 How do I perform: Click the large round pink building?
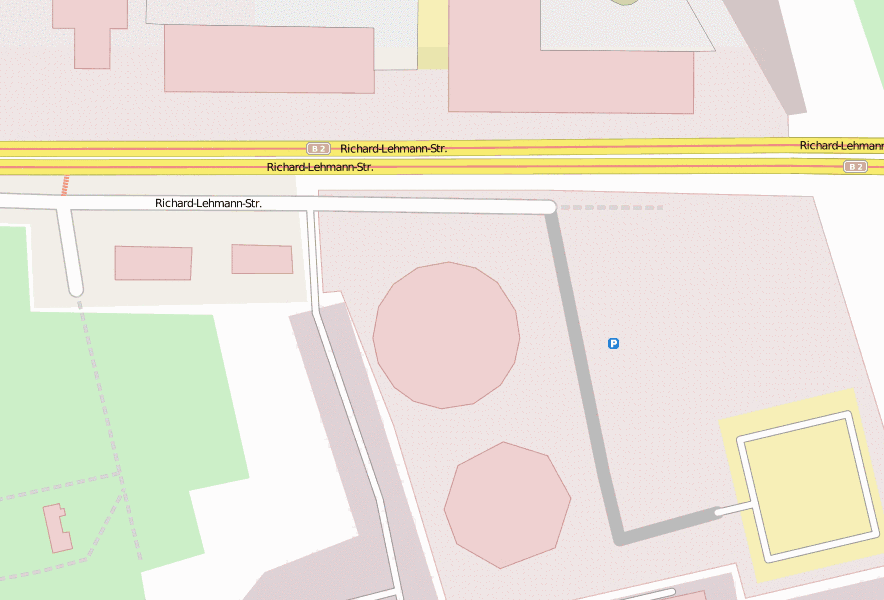coord(446,335)
